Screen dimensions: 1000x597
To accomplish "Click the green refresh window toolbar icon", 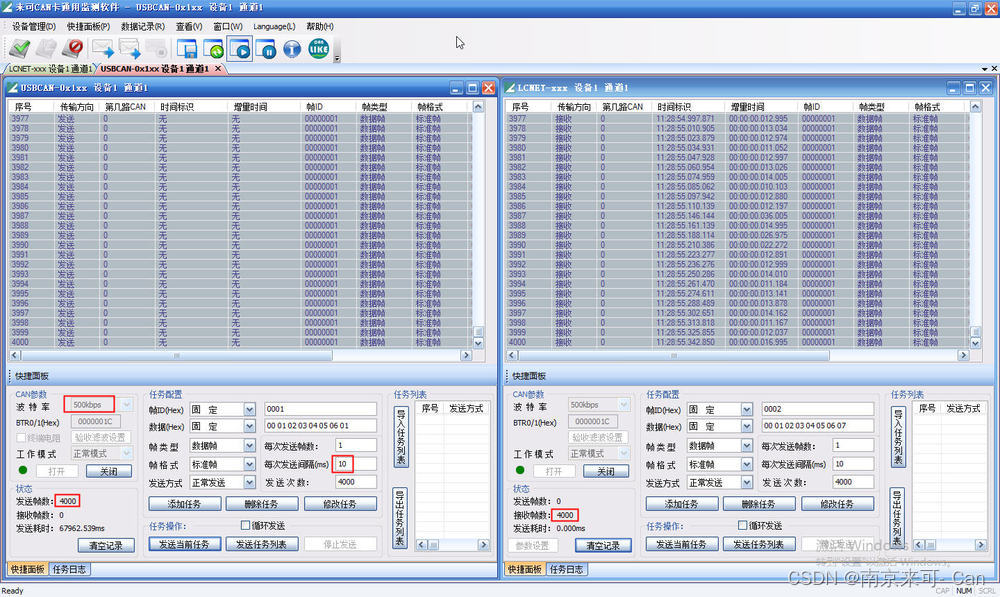I will point(213,48).
